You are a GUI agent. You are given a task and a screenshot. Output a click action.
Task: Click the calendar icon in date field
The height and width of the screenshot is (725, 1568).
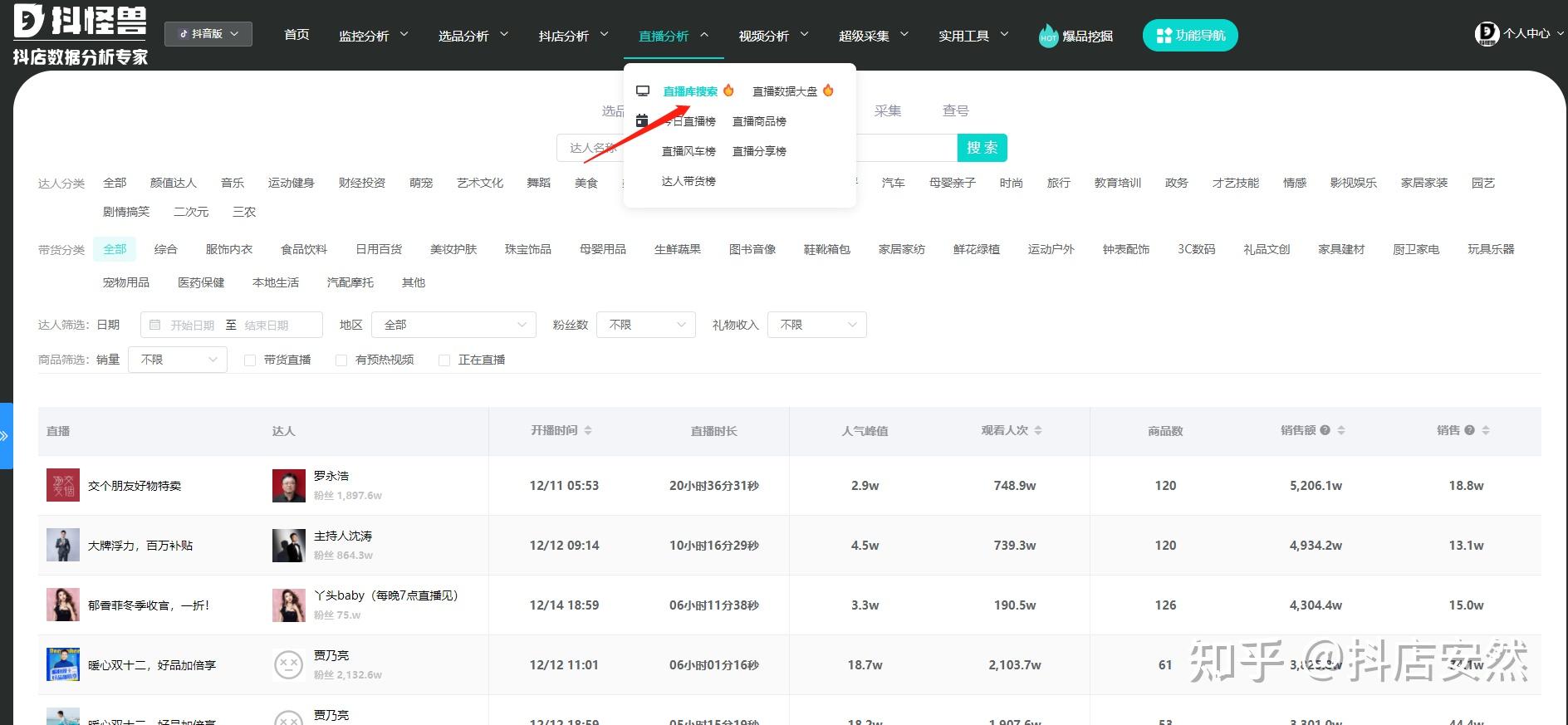(155, 325)
